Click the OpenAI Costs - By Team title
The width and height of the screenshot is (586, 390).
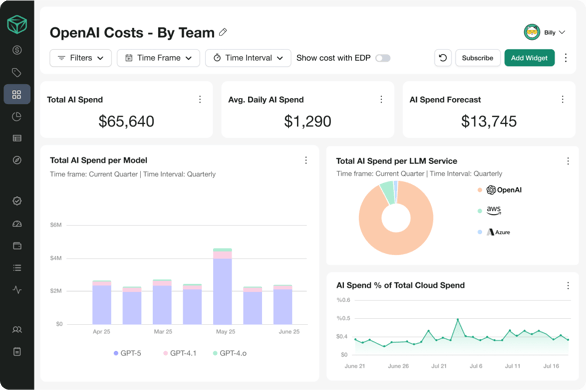click(x=132, y=32)
